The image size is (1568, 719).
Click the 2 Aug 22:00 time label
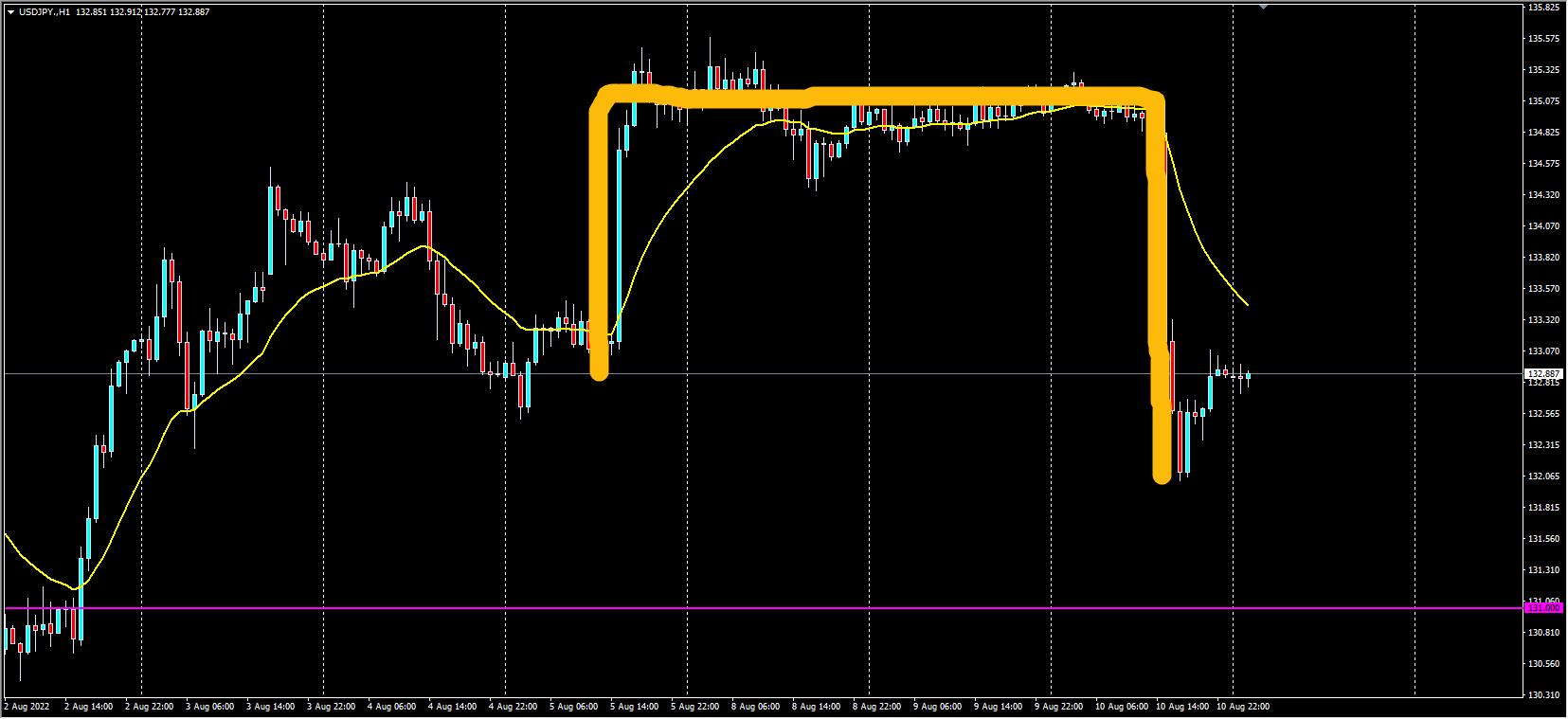[x=149, y=707]
